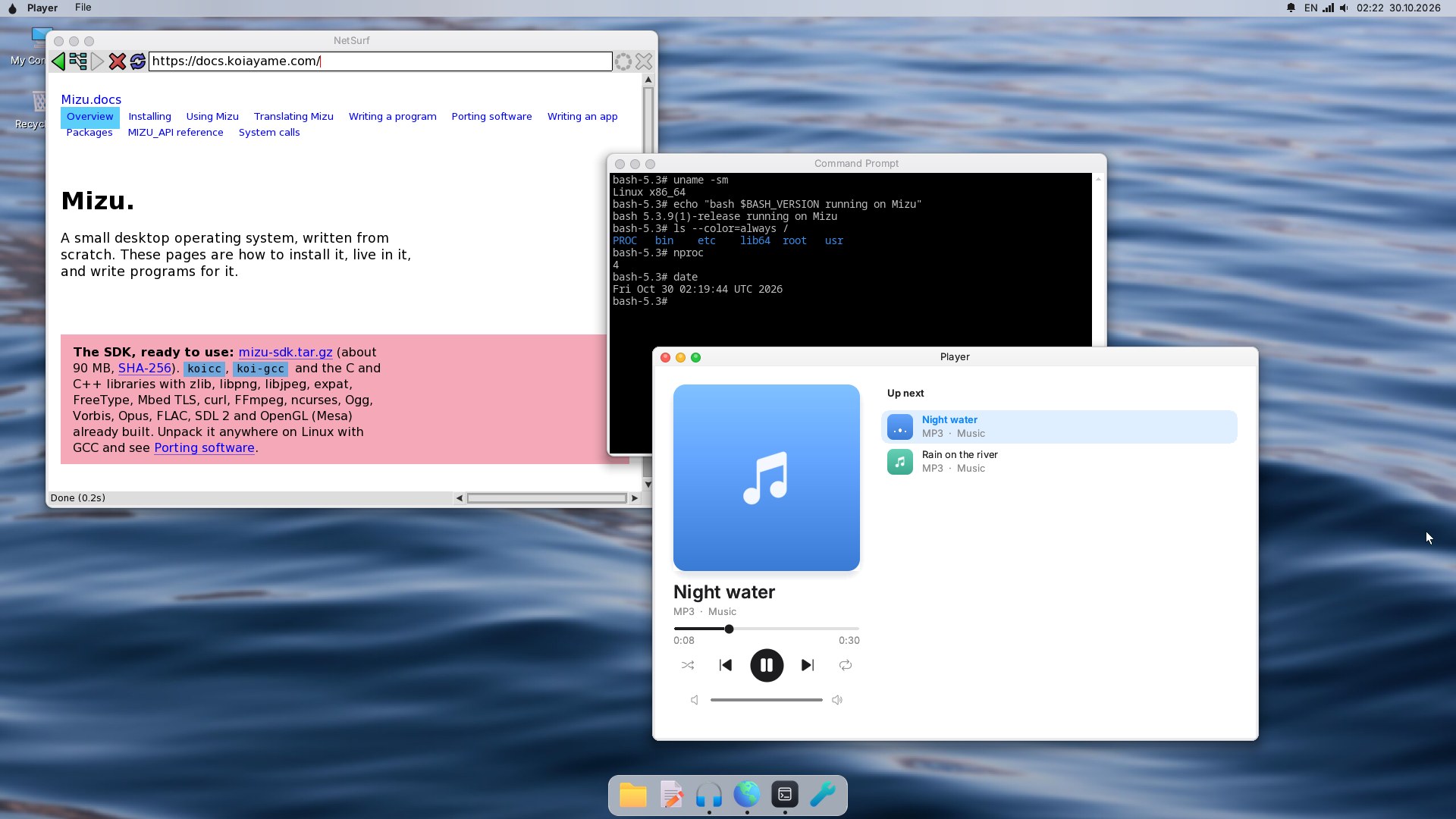Click Porting software link in pink box
Image resolution: width=1456 pixels, height=819 pixels.
point(204,448)
